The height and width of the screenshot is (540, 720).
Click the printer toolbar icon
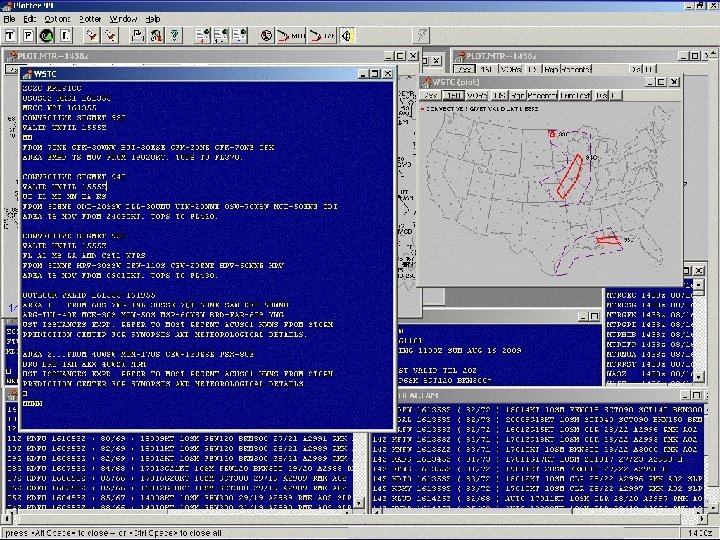pos(138,35)
